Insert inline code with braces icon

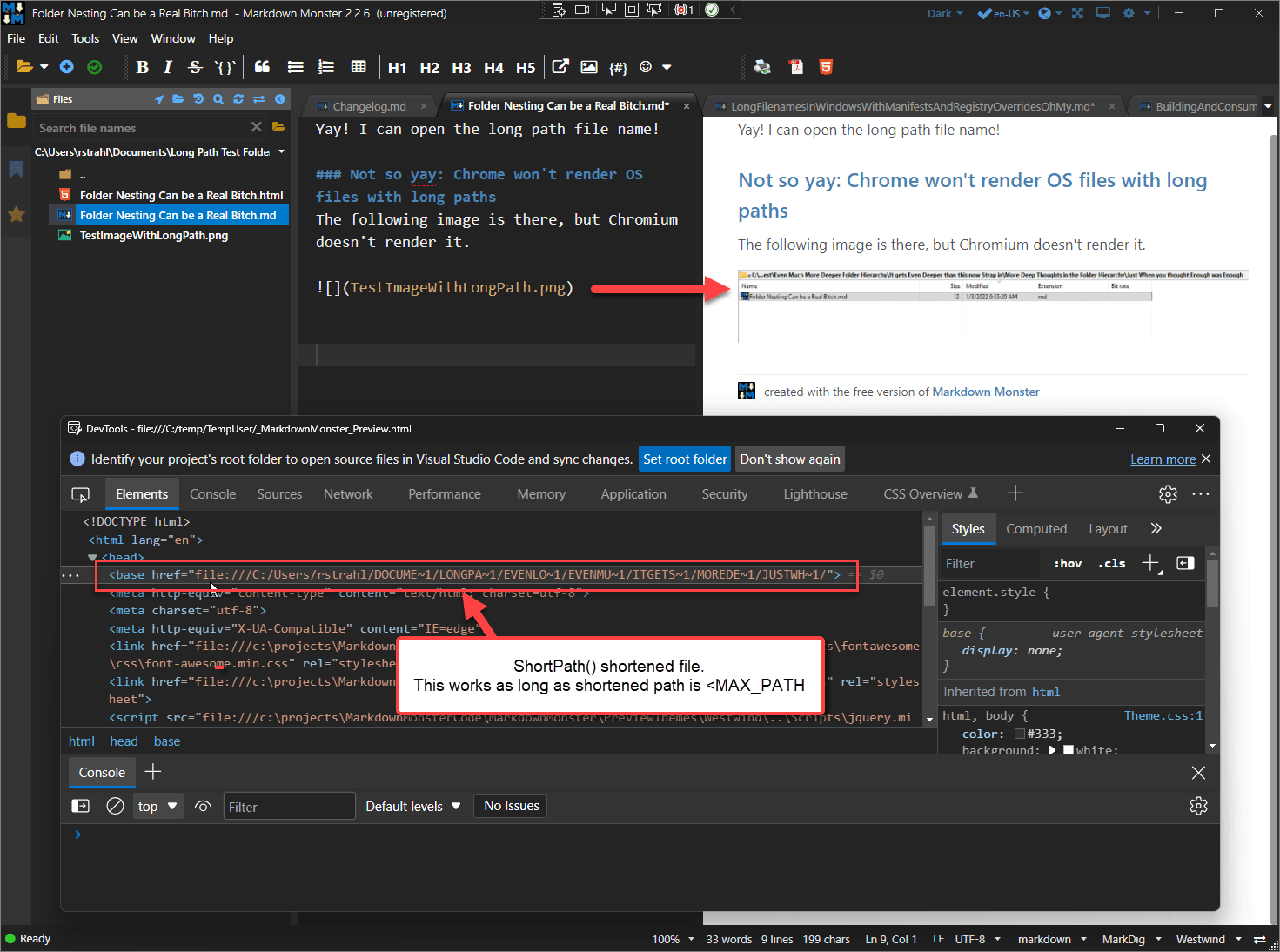click(x=225, y=67)
